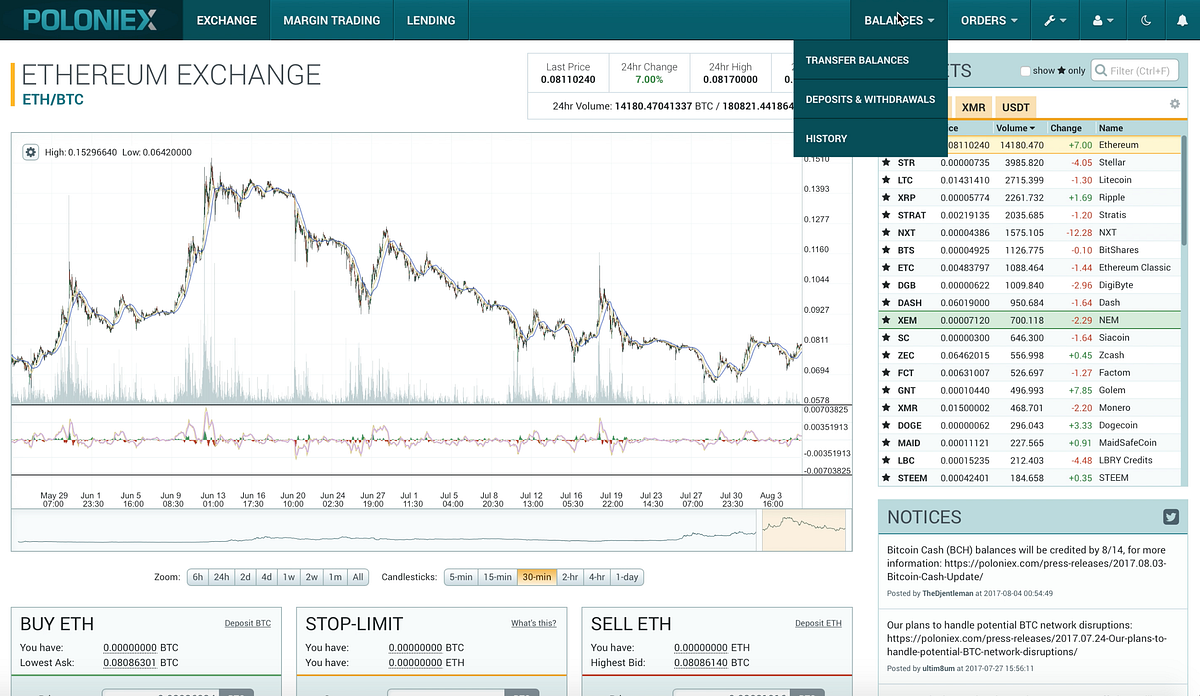Click the gear icon in the markets panel

click(1174, 103)
